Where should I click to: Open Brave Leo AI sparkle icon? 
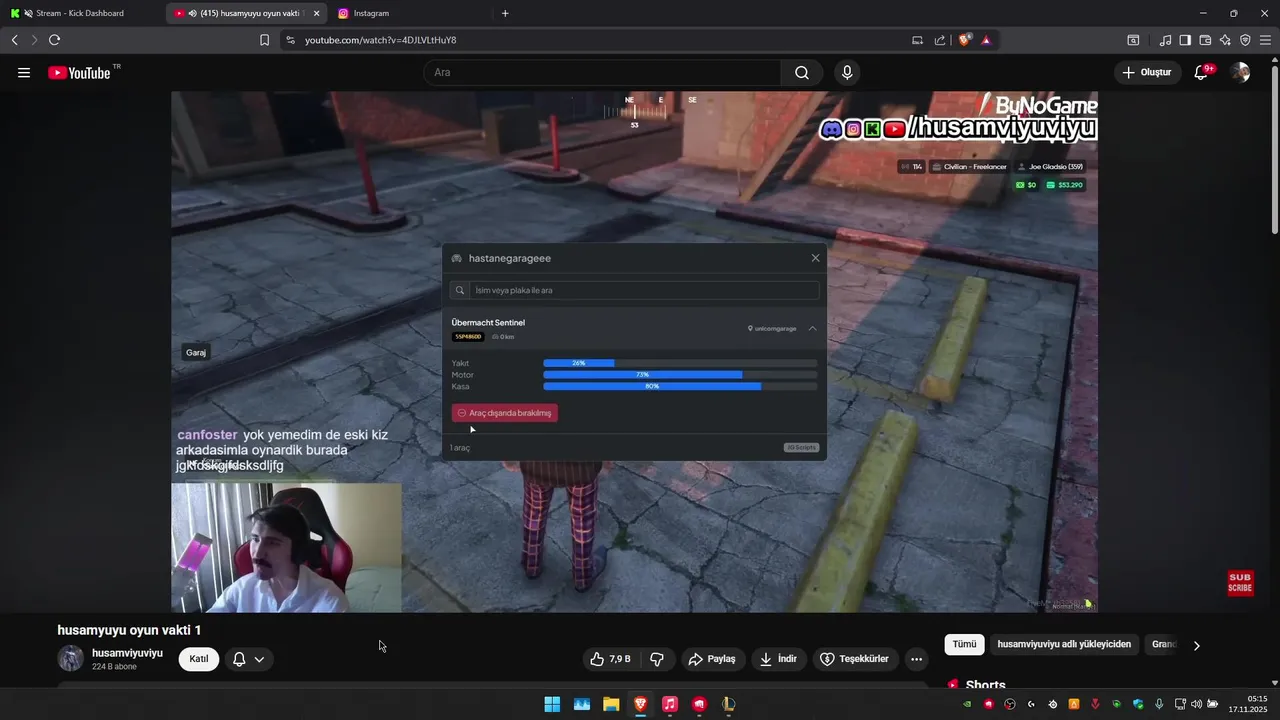[x=1225, y=40]
